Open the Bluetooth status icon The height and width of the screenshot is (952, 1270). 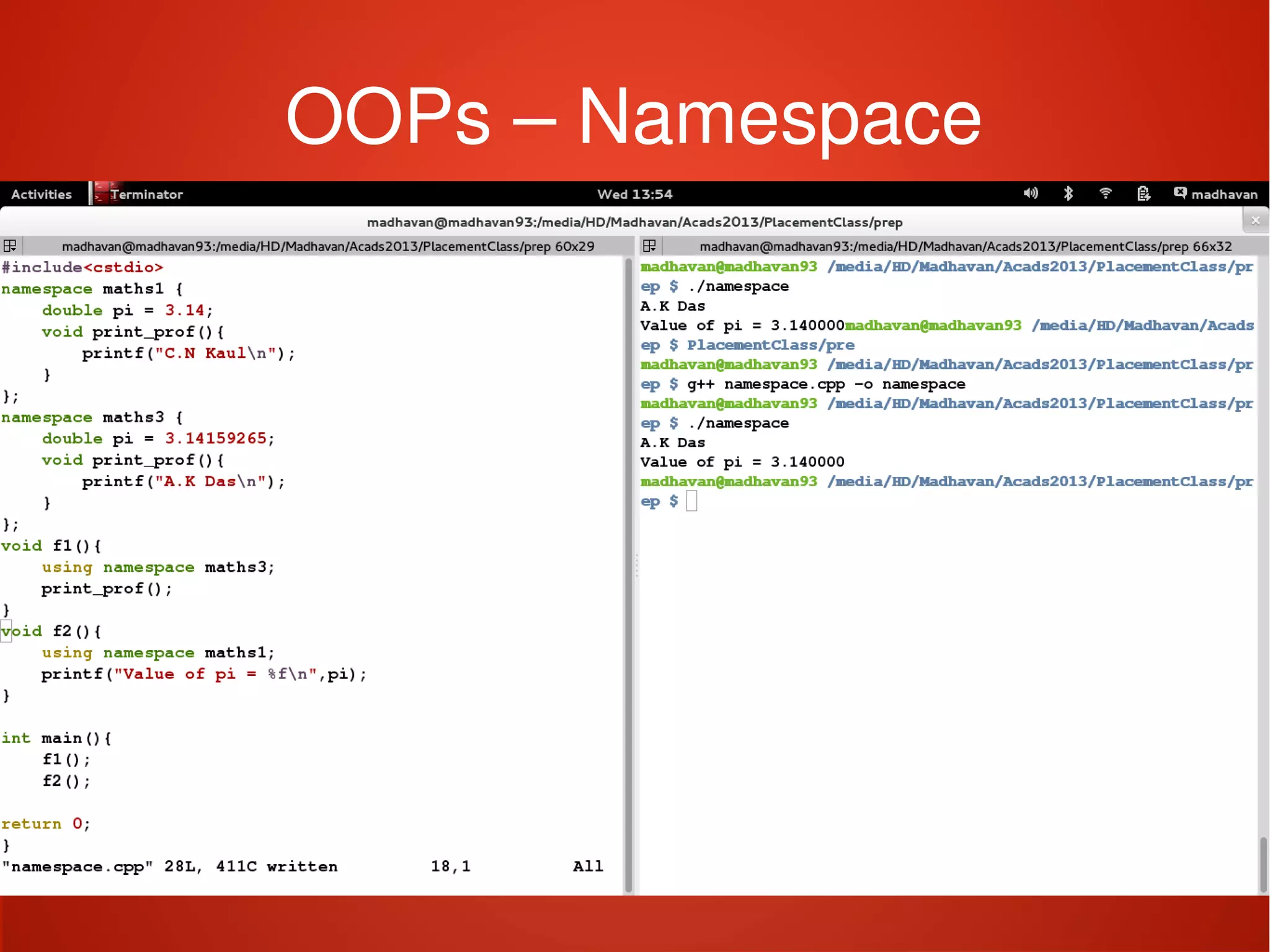[x=1068, y=194]
